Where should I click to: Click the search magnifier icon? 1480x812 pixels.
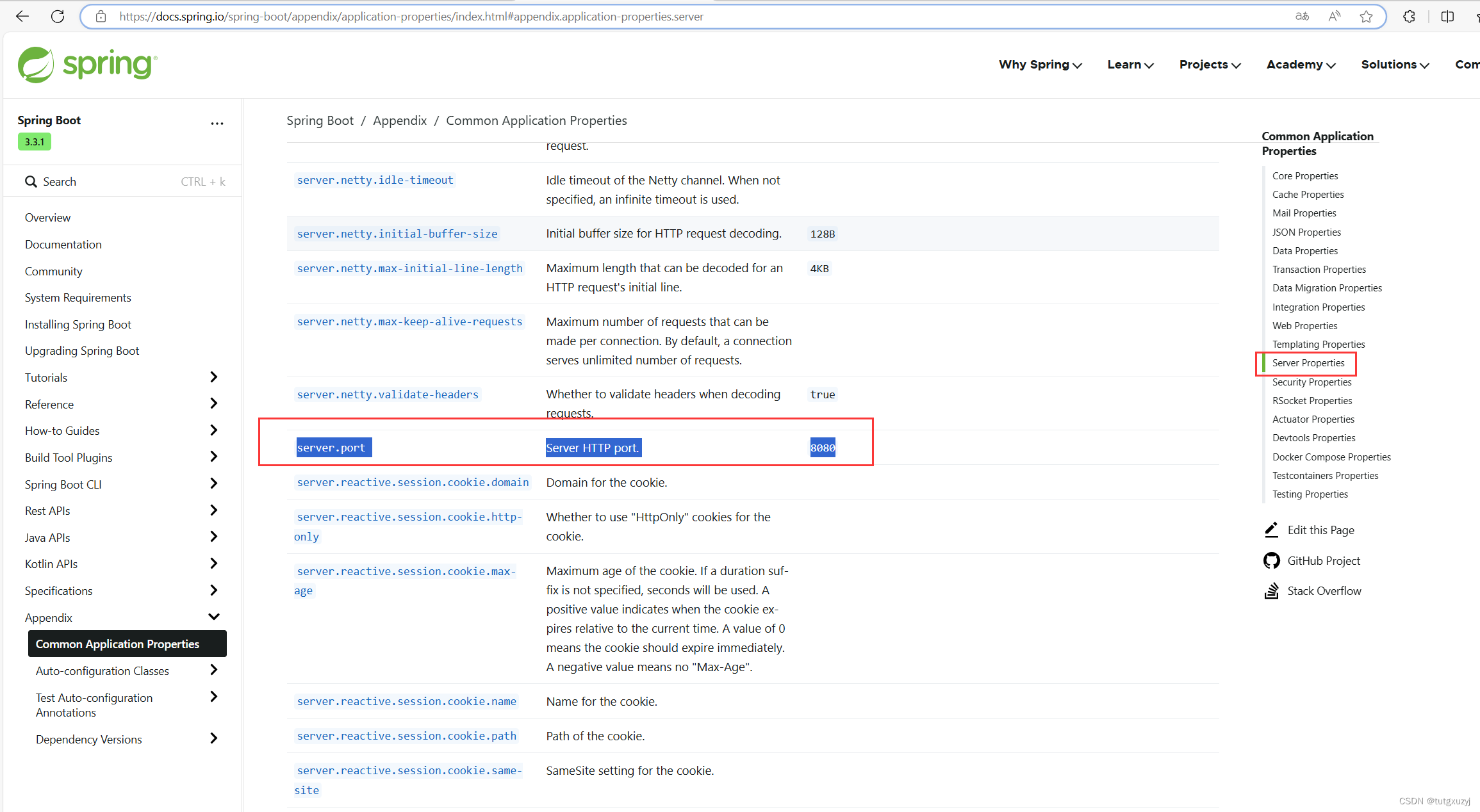pos(31,182)
